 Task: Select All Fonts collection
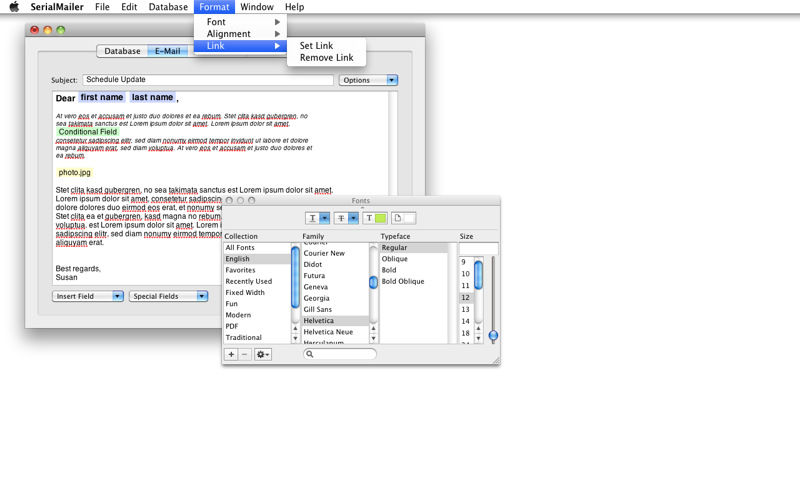(x=257, y=247)
